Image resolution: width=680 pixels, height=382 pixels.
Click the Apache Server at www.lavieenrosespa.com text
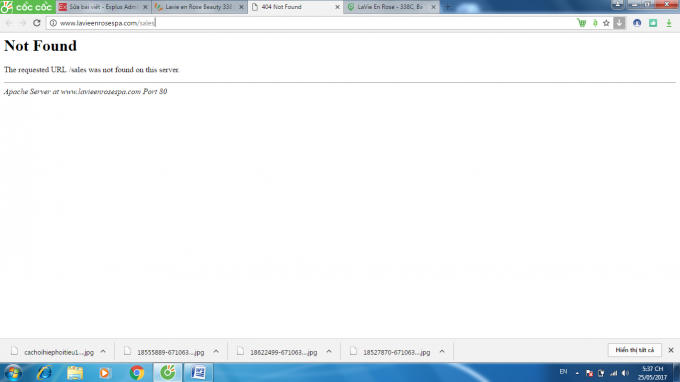click(x=85, y=91)
